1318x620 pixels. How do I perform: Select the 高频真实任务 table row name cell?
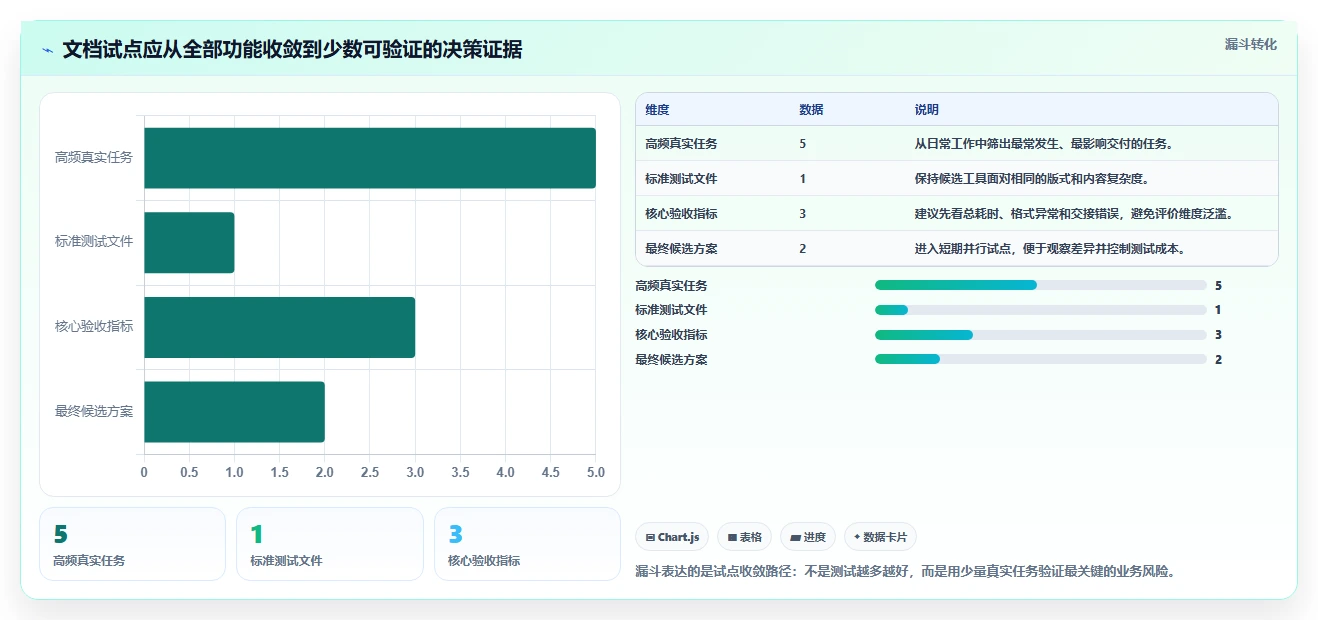(681, 144)
